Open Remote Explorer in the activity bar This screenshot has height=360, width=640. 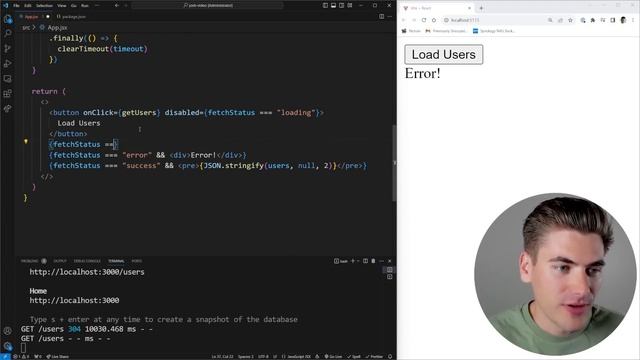point(7,78)
